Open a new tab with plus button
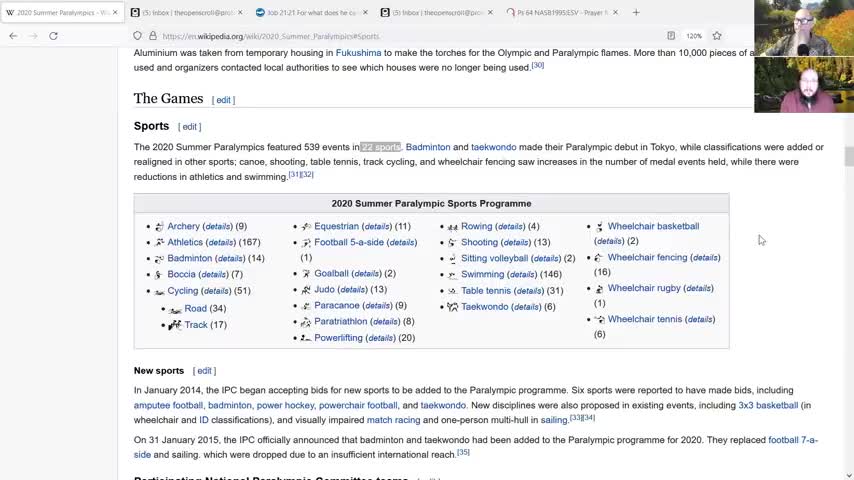The image size is (854, 480). (x=636, y=12)
